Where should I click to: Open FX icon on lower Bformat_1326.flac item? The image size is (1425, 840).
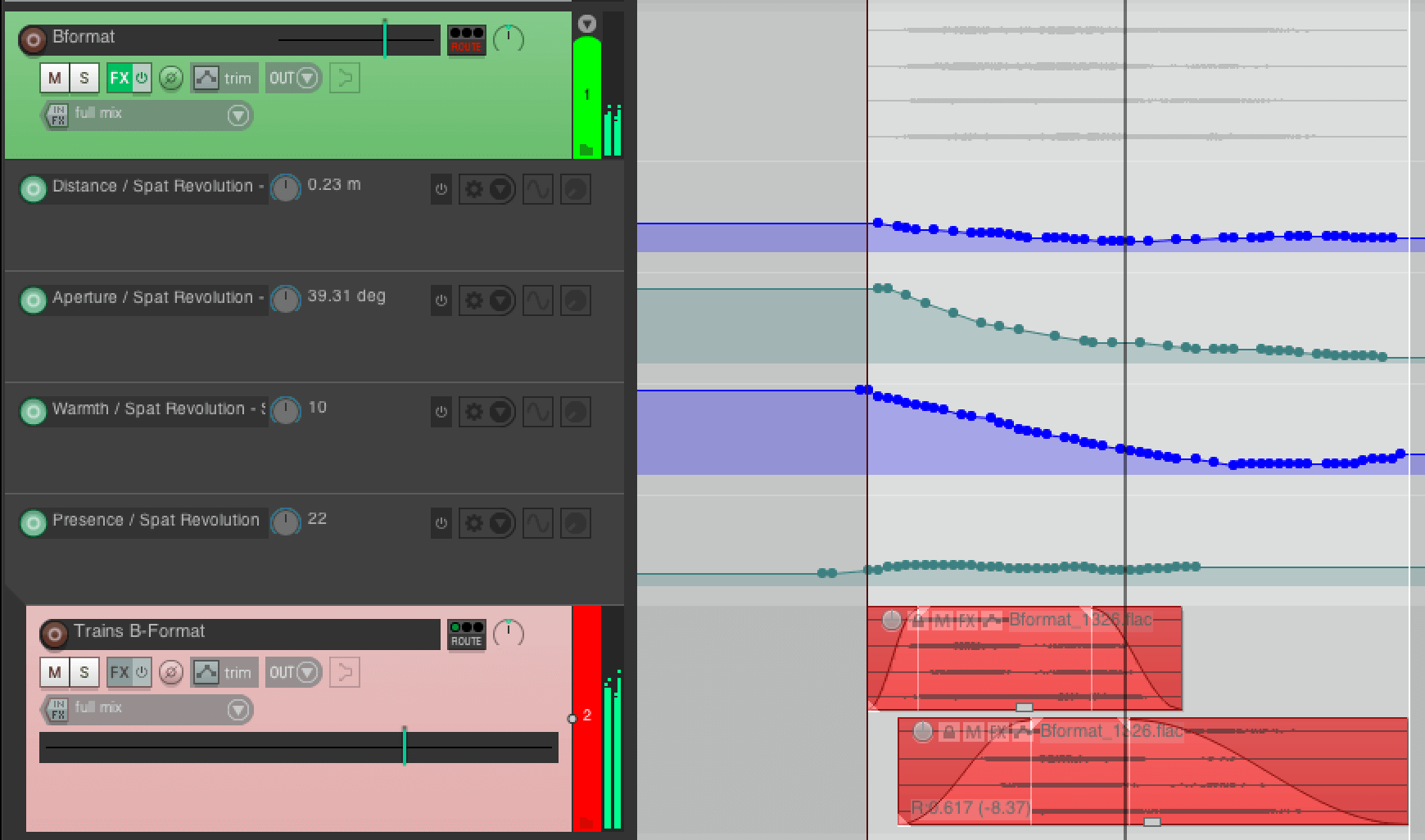(x=997, y=732)
